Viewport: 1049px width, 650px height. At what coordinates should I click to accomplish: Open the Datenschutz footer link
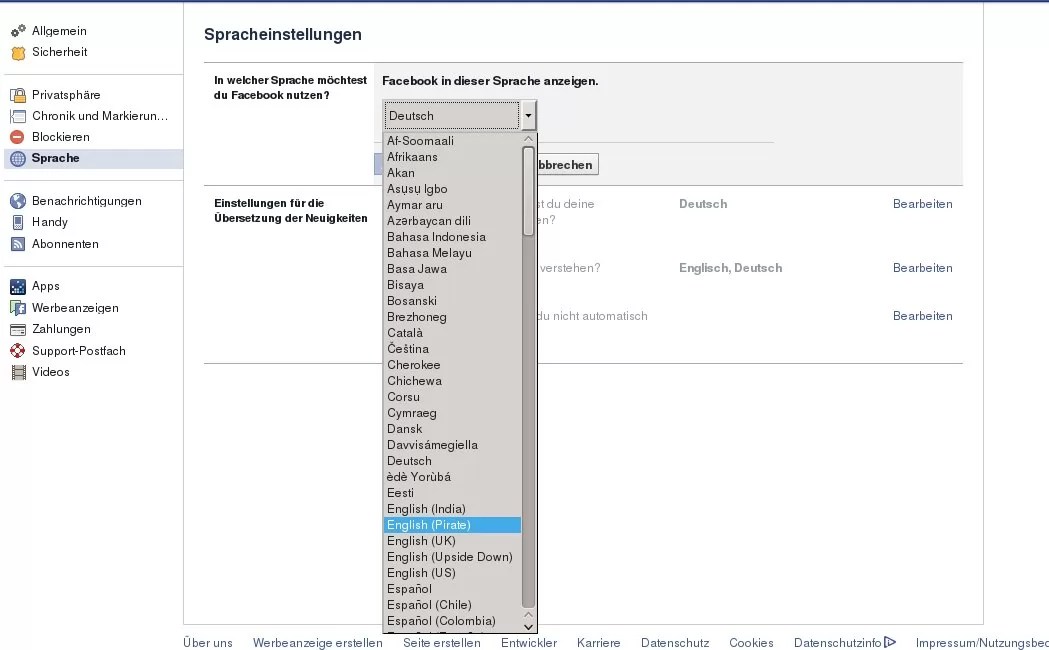click(675, 643)
